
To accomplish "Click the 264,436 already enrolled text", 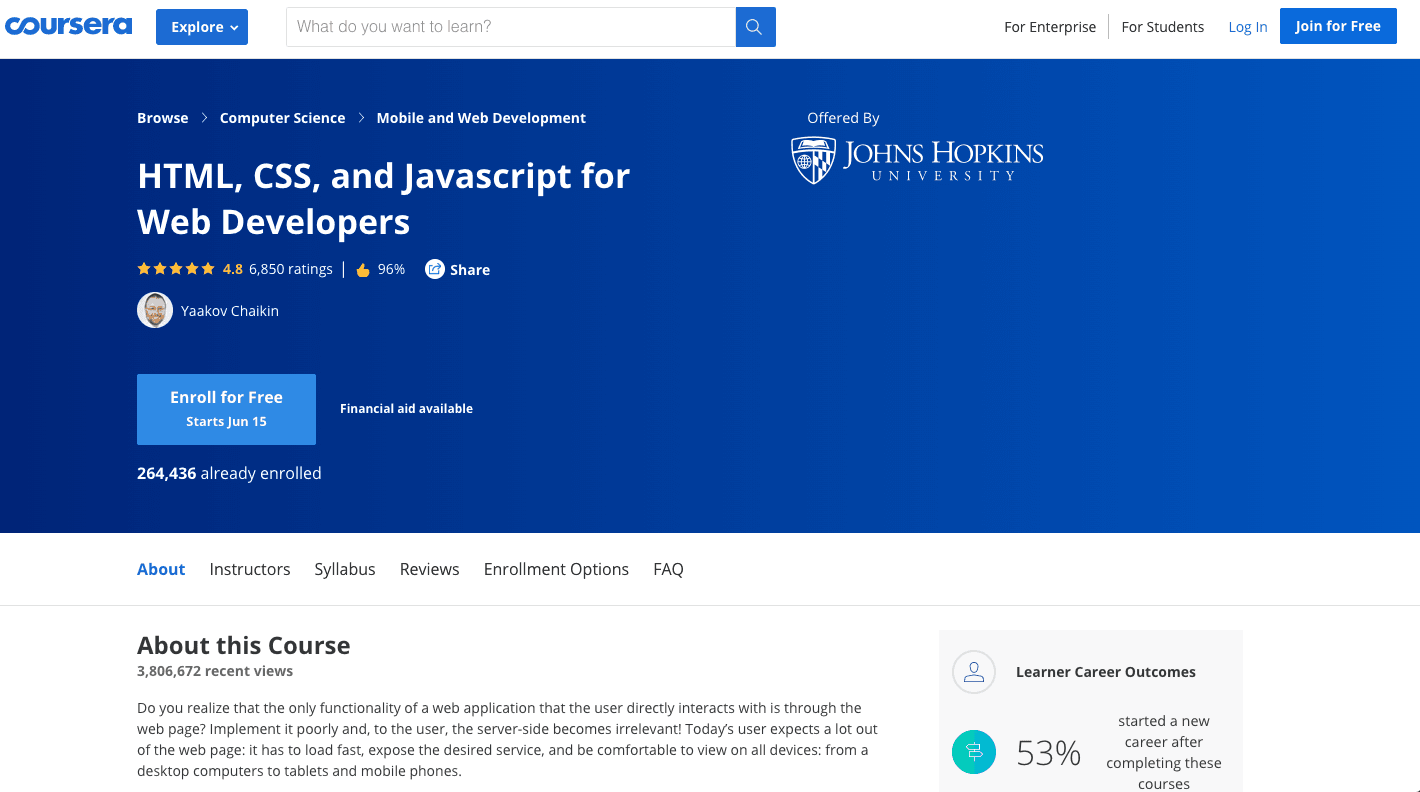I will pos(229,473).
